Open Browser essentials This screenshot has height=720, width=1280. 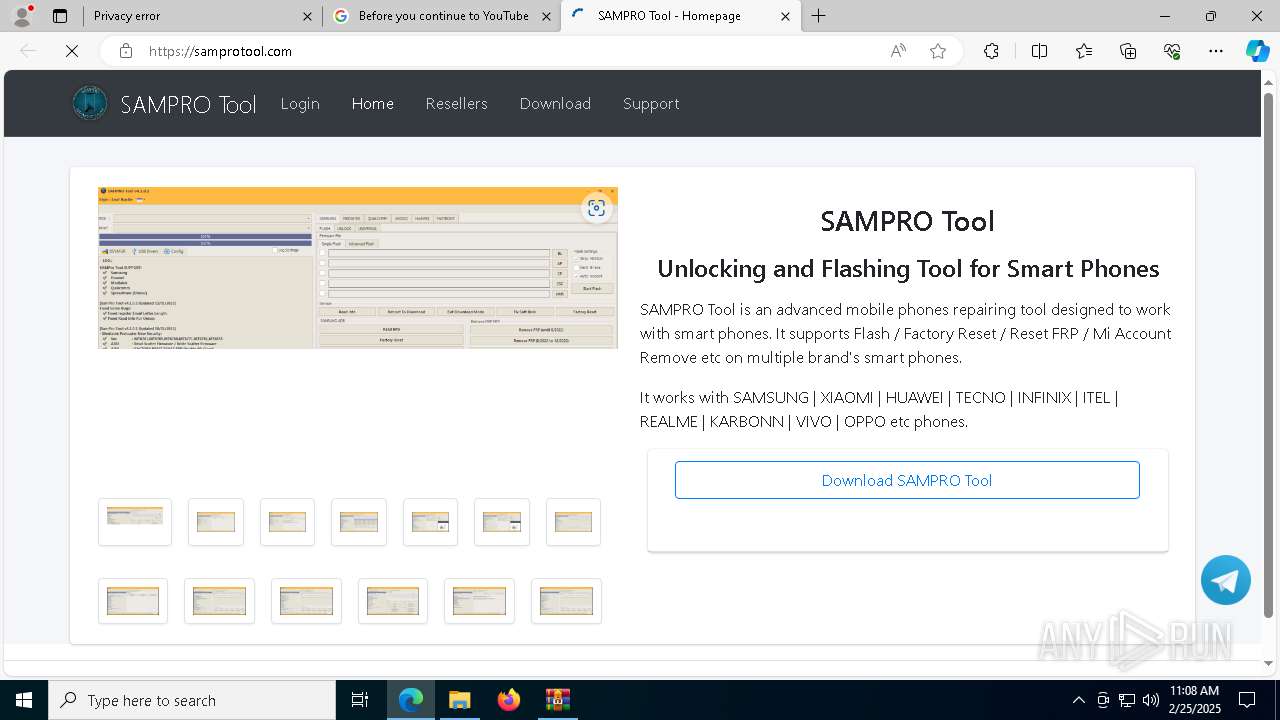1172,51
